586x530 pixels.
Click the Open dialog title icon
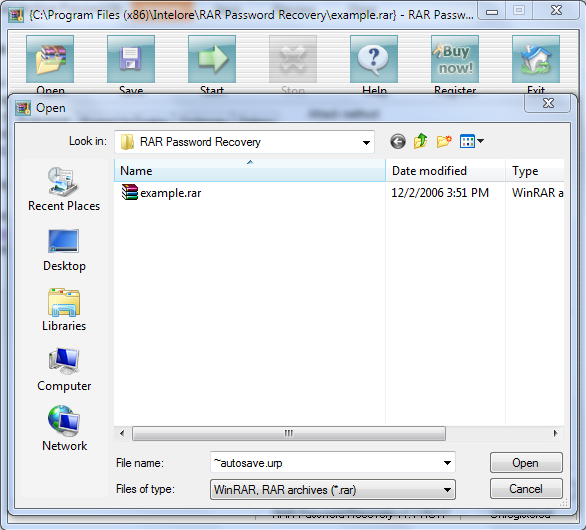point(23,108)
